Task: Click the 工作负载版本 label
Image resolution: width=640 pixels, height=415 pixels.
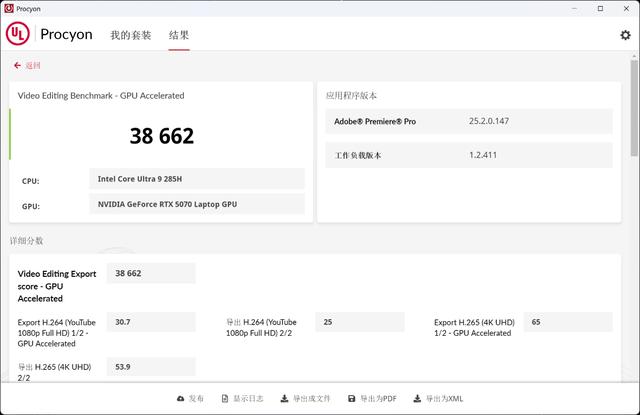Action: point(358,155)
